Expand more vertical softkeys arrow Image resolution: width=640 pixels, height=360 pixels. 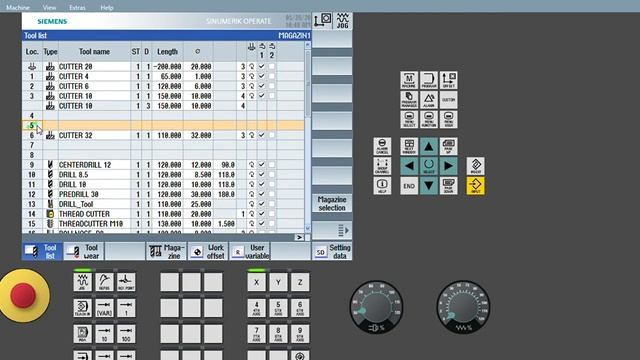[x=332, y=231]
